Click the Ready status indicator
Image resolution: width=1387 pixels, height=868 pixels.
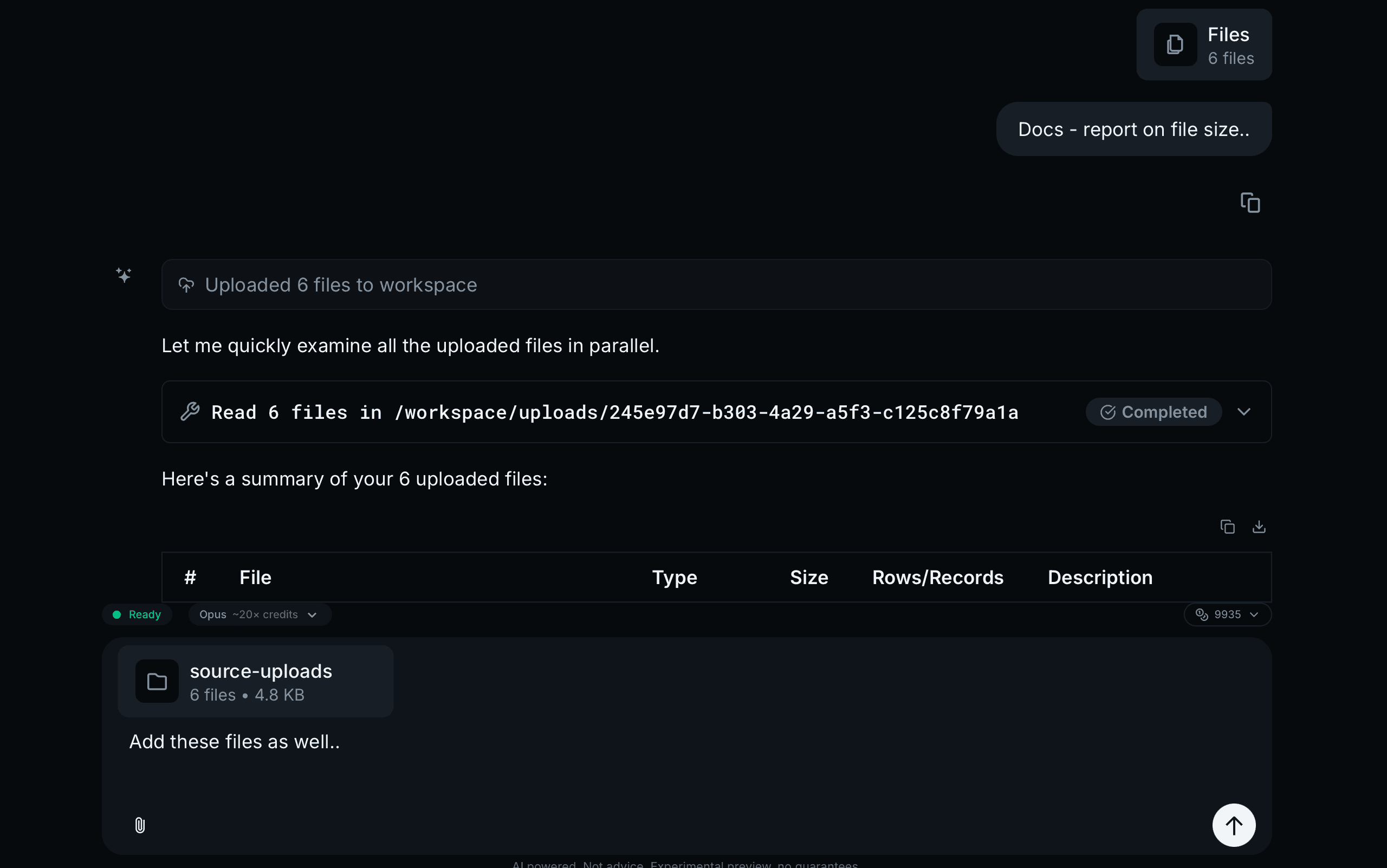click(x=137, y=614)
